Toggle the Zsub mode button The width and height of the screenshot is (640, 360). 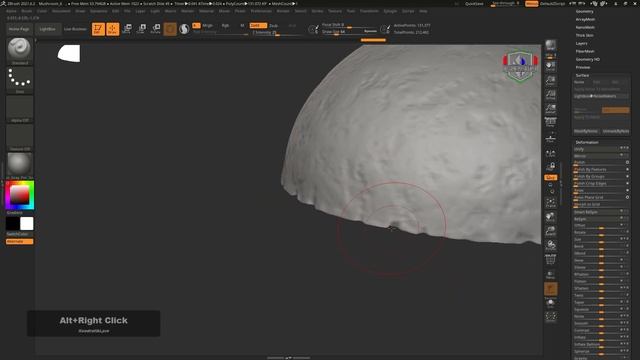click(274, 25)
